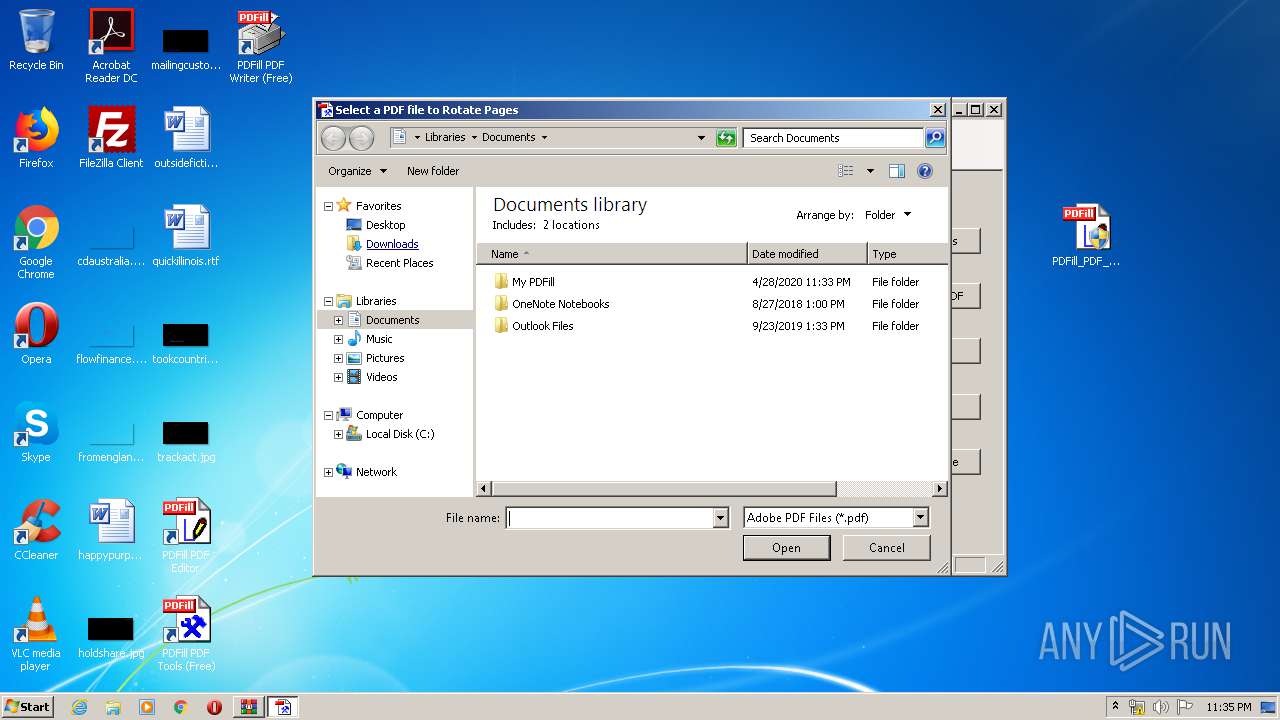Viewport: 1280px width, 720px height.
Task: Click the Start button
Action: (28, 707)
